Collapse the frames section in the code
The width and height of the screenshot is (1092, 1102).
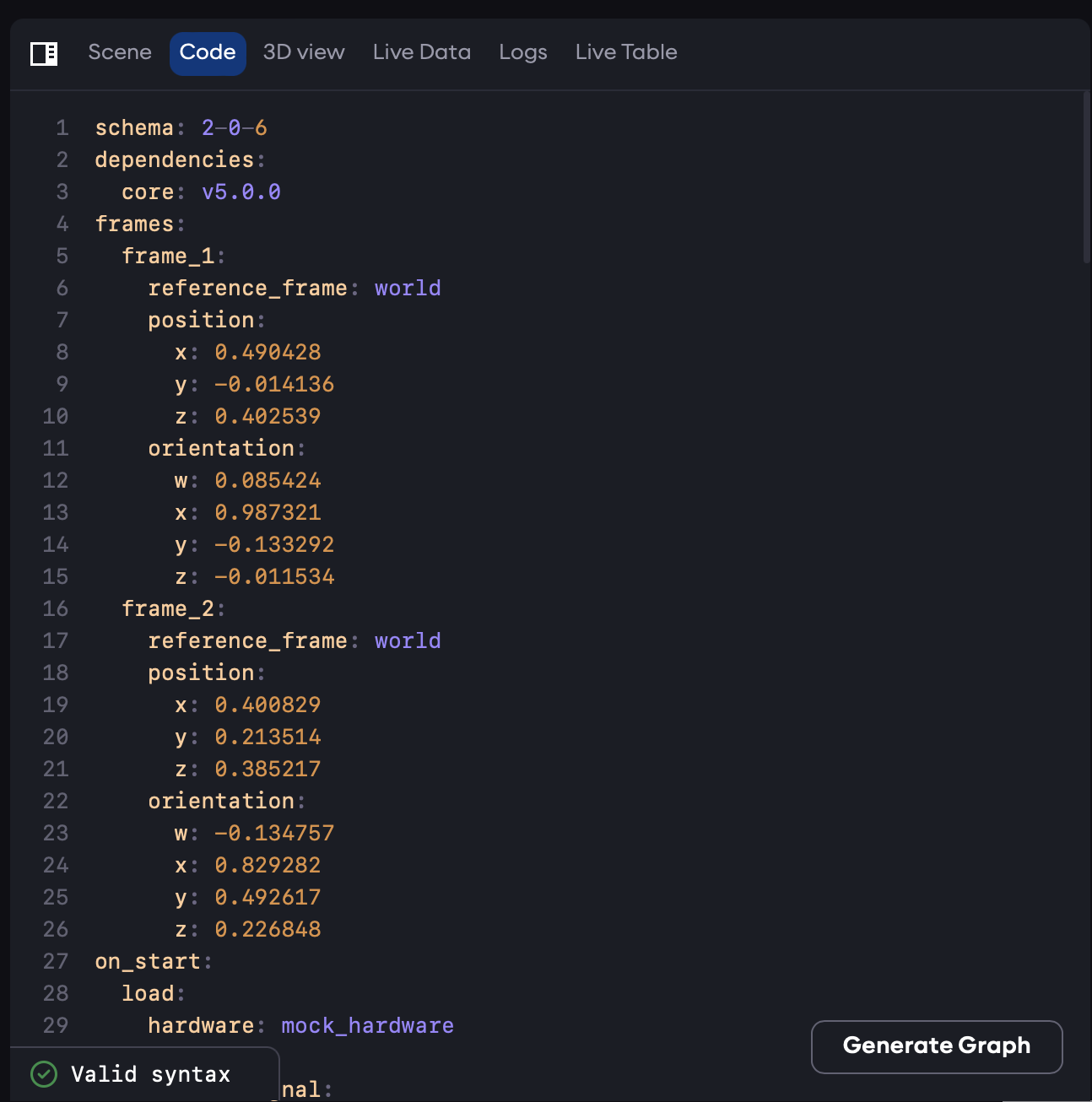135,224
